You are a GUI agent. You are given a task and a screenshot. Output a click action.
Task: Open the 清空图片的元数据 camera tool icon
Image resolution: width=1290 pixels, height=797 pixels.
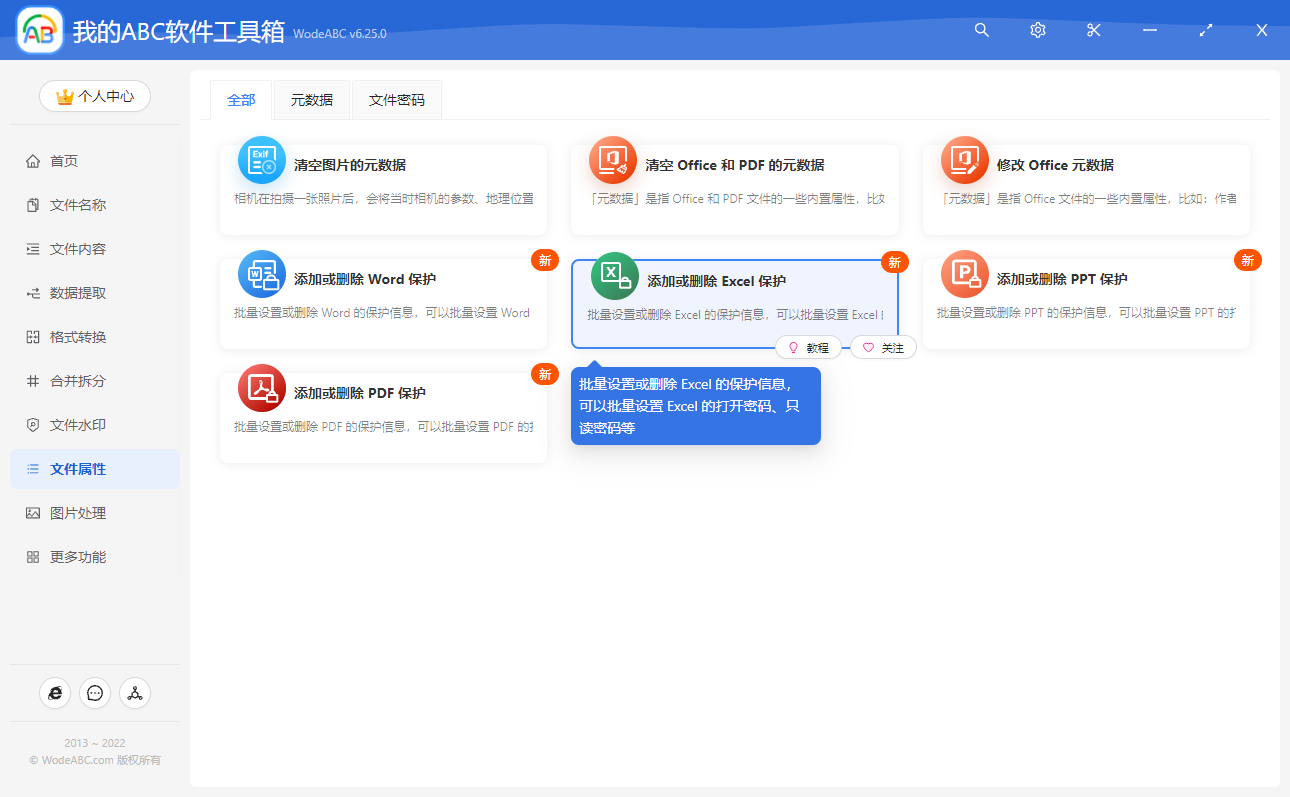coord(261,159)
